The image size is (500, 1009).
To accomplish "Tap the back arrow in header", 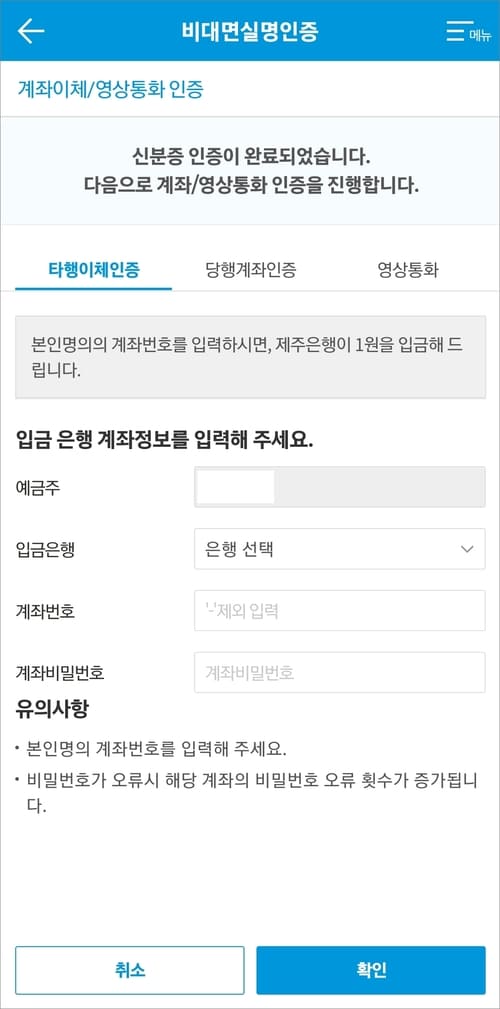I will pos(30,31).
